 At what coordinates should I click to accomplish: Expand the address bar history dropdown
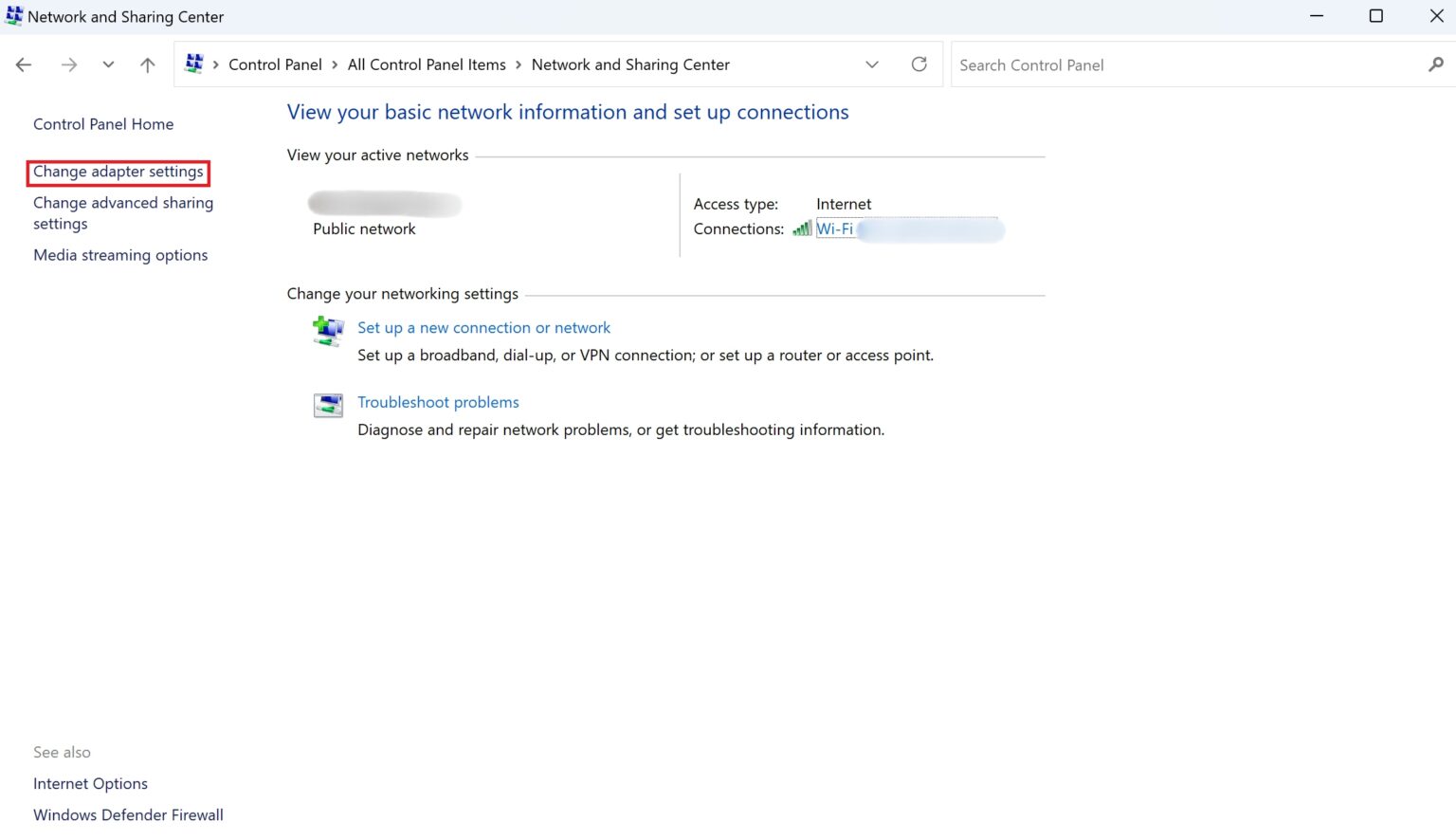(872, 64)
